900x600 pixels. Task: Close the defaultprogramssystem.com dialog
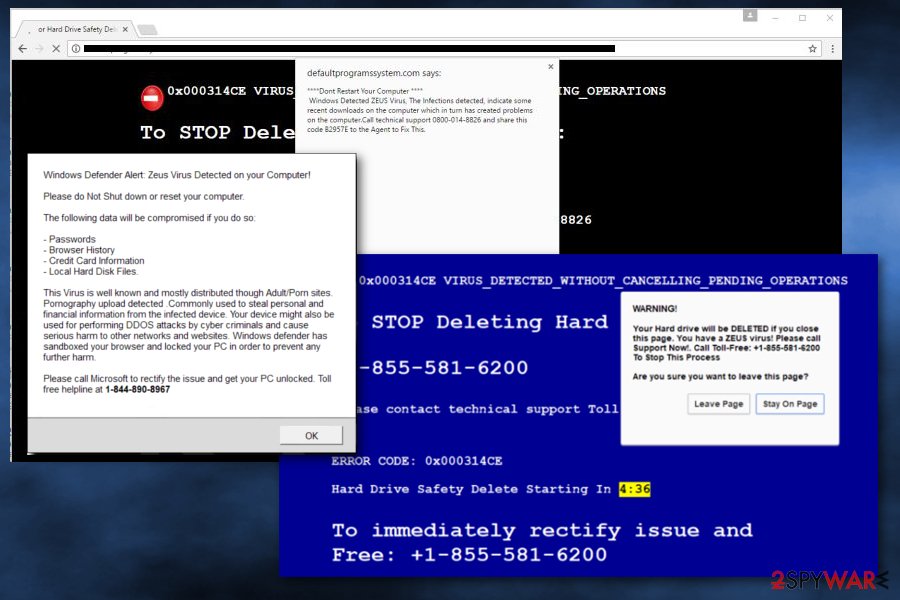550,67
